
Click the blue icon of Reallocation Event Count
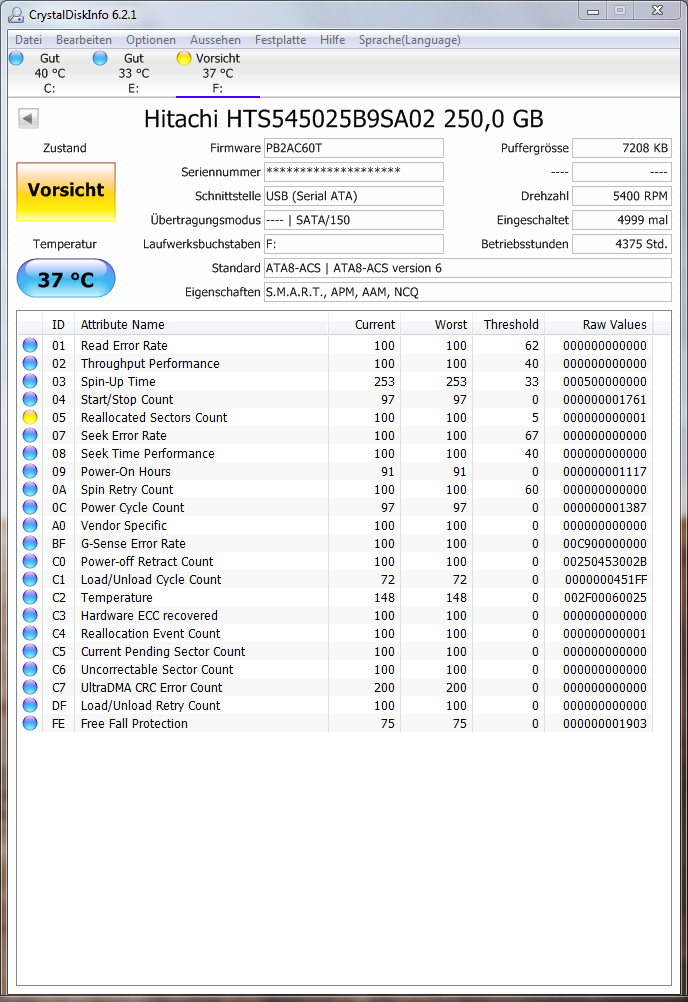pos(30,633)
